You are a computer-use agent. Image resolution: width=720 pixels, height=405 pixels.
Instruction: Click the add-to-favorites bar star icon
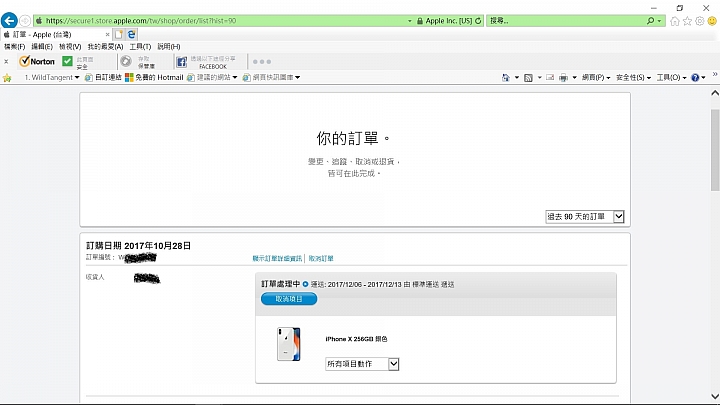click(7, 78)
